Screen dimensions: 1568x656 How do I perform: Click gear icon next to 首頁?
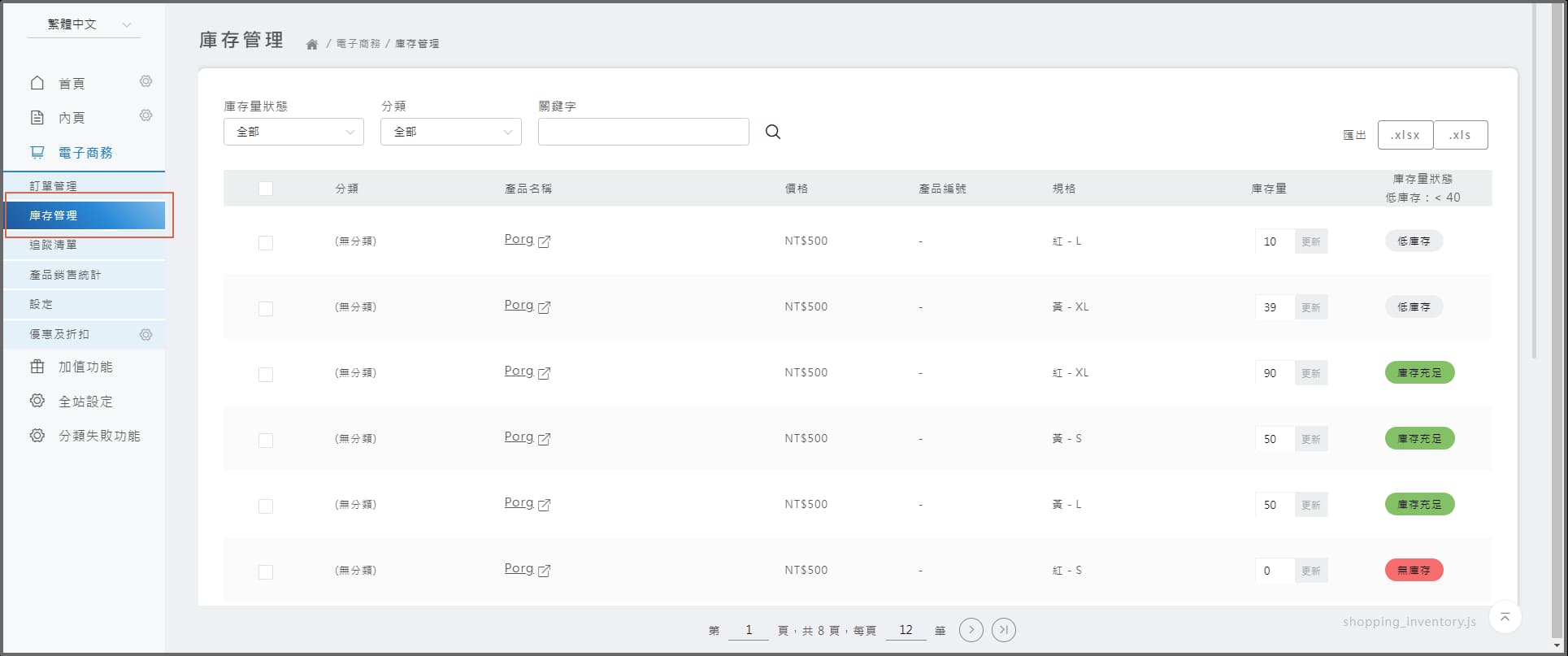[x=146, y=81]
